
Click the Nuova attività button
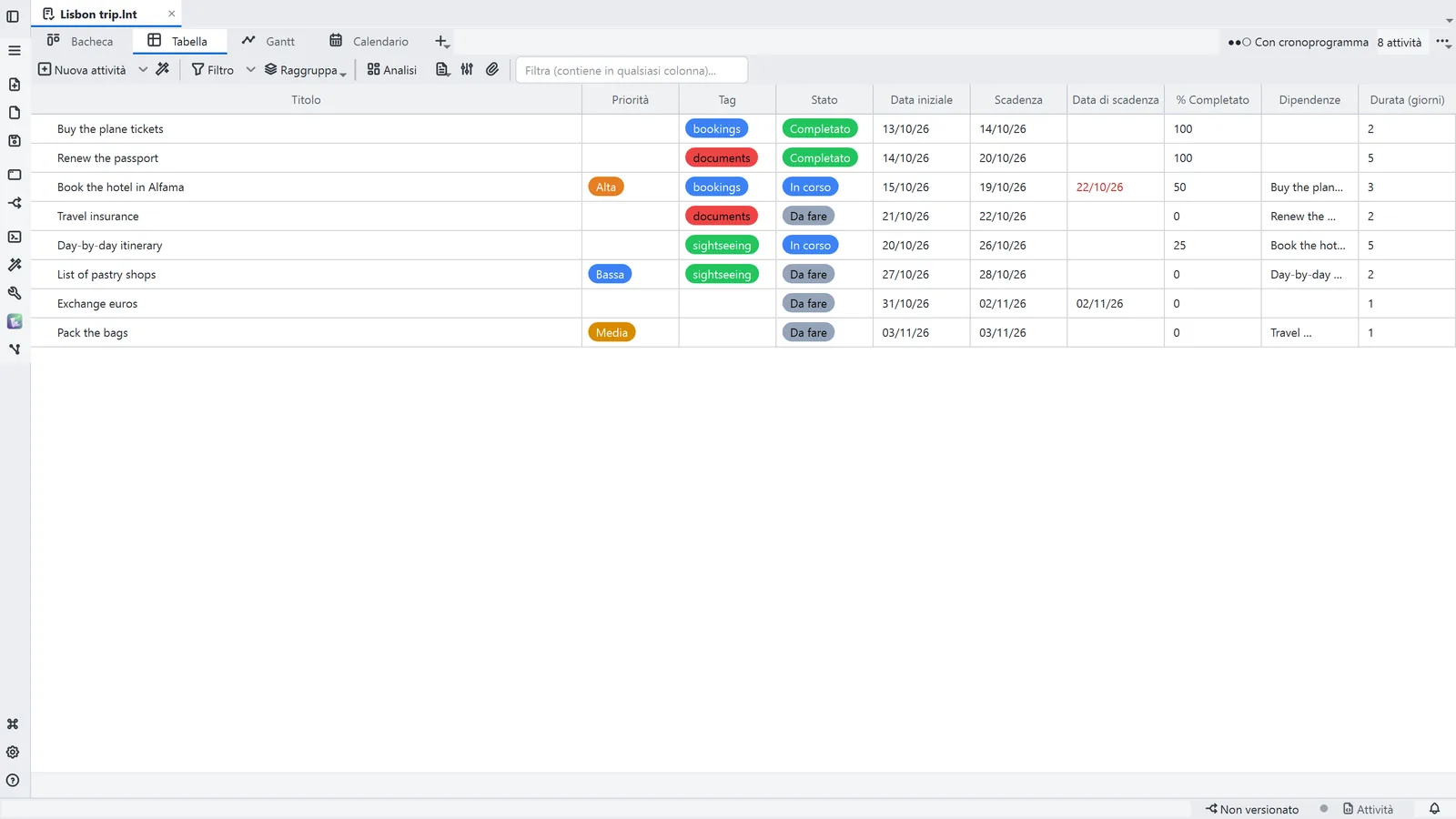coord(82,70)
